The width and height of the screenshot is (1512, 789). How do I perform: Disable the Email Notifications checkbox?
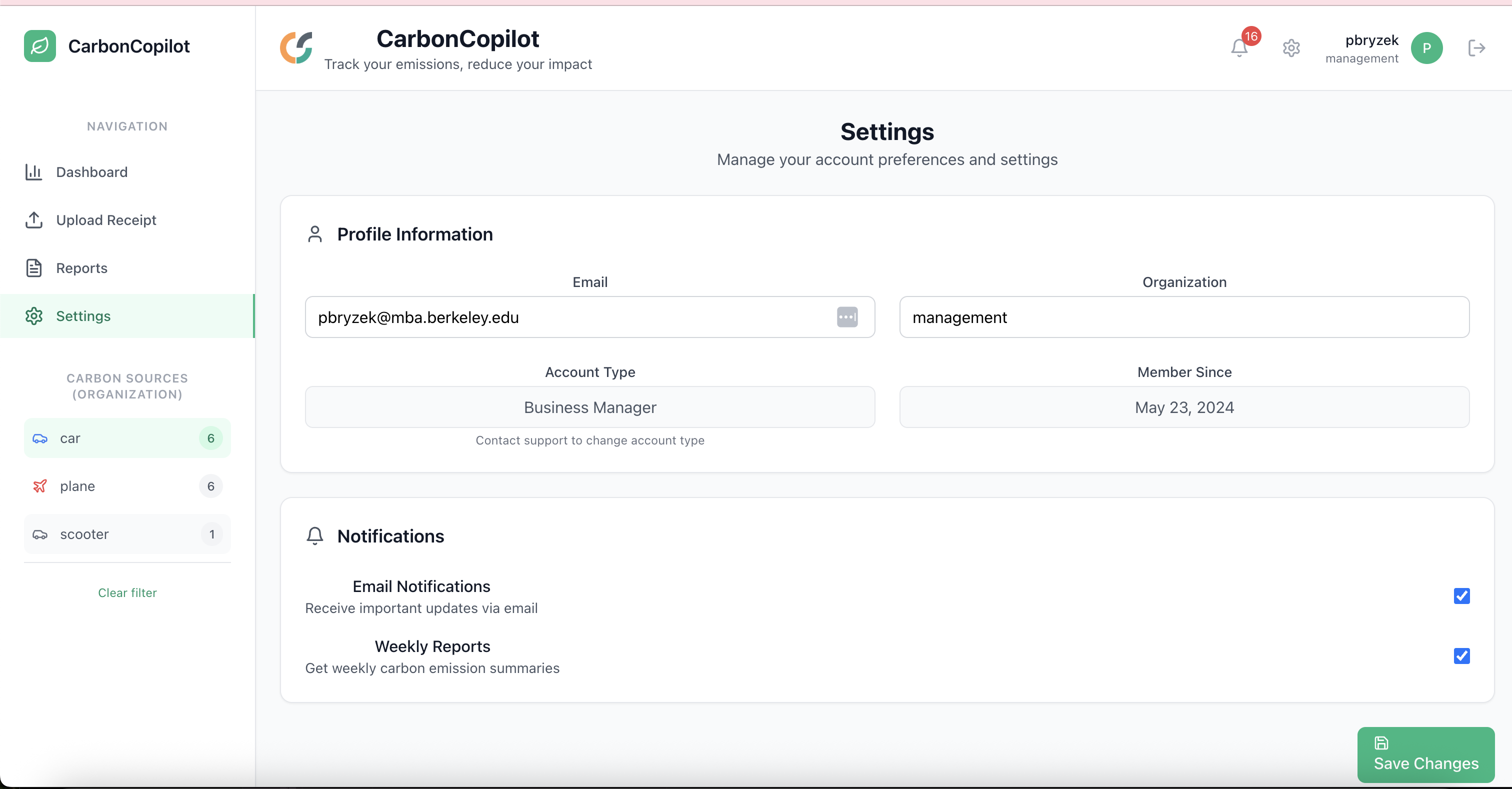(1461, 596)
